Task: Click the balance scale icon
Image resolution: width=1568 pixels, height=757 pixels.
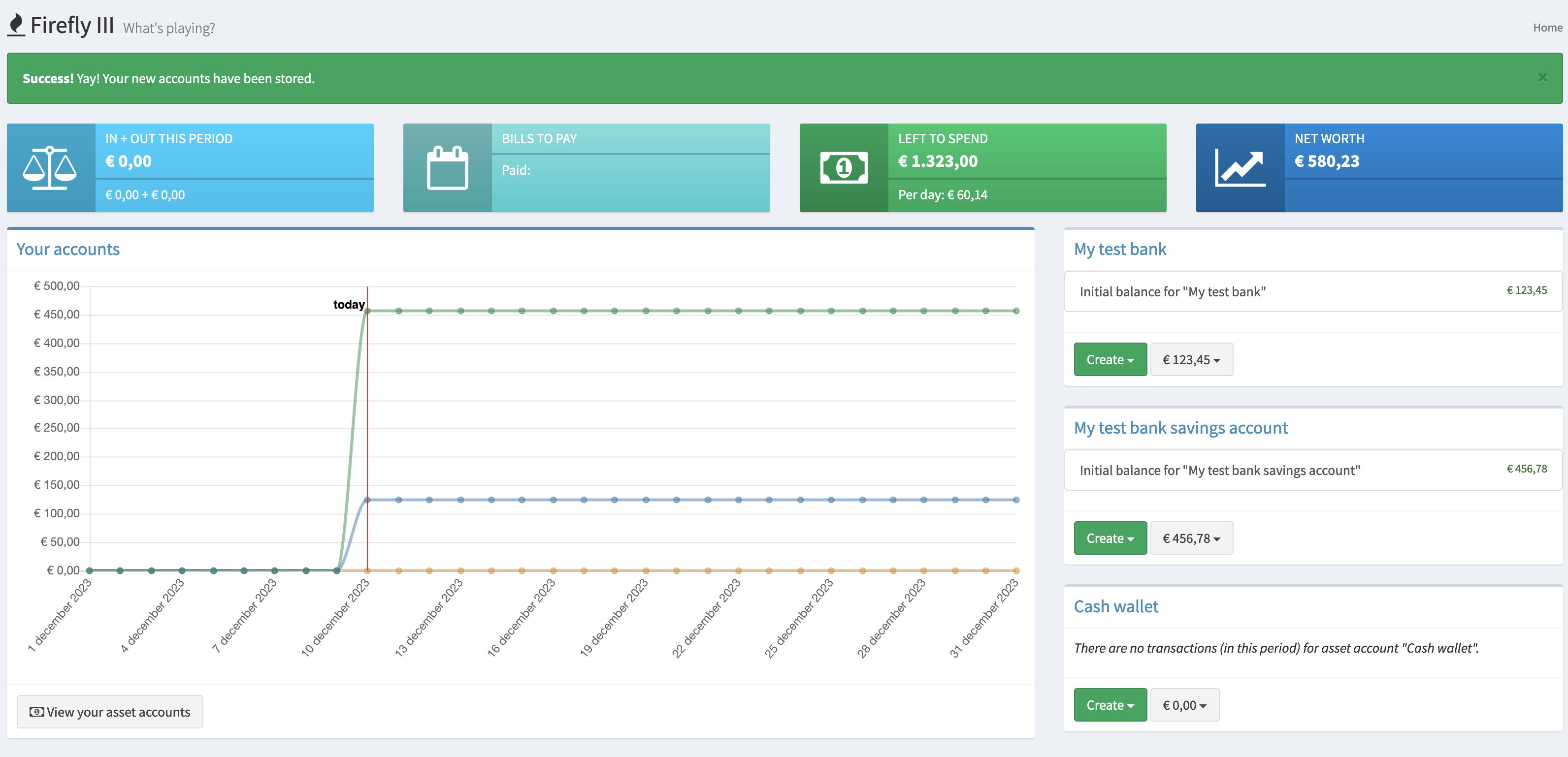Action: coord(50,168)
